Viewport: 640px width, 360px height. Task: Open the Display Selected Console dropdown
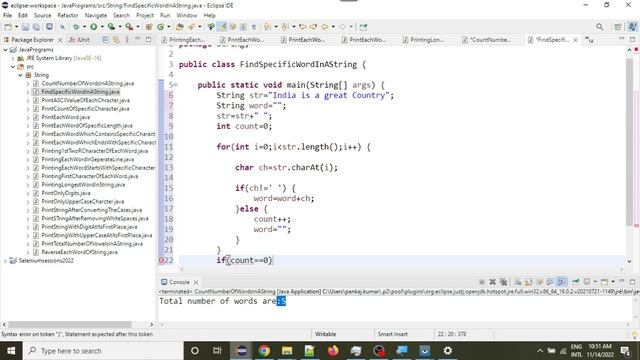tap(595, 282)
